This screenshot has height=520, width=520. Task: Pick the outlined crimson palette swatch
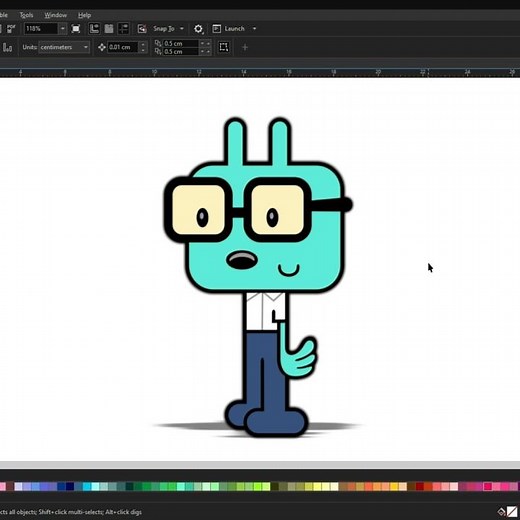[488, 486]
